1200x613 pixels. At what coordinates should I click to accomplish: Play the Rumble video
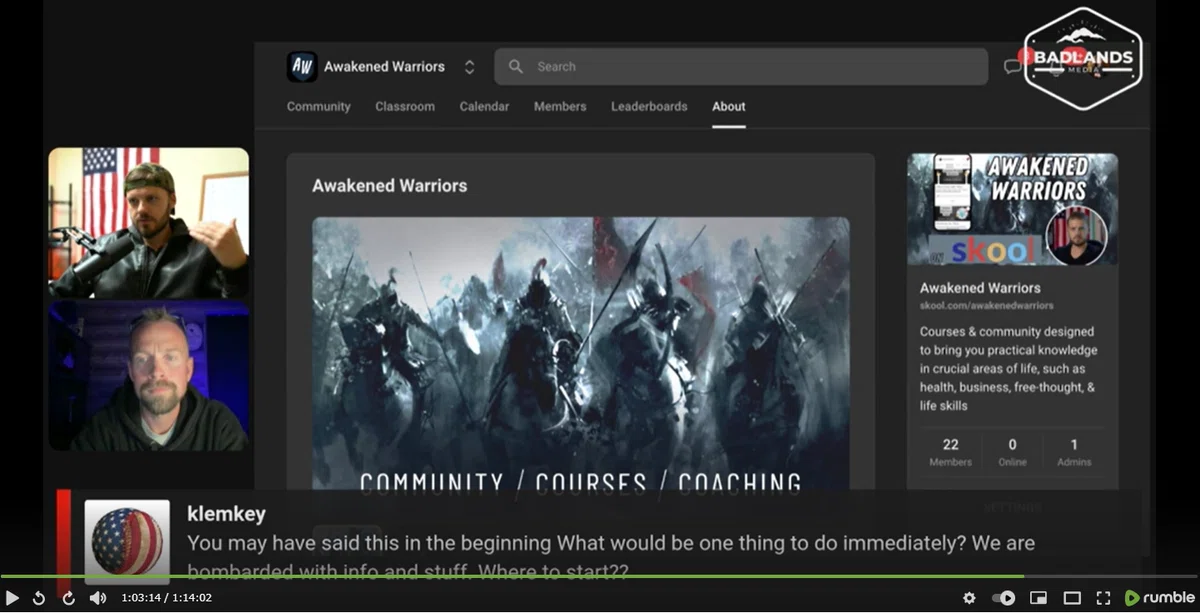pyautogui.click(x=12, y=598)
